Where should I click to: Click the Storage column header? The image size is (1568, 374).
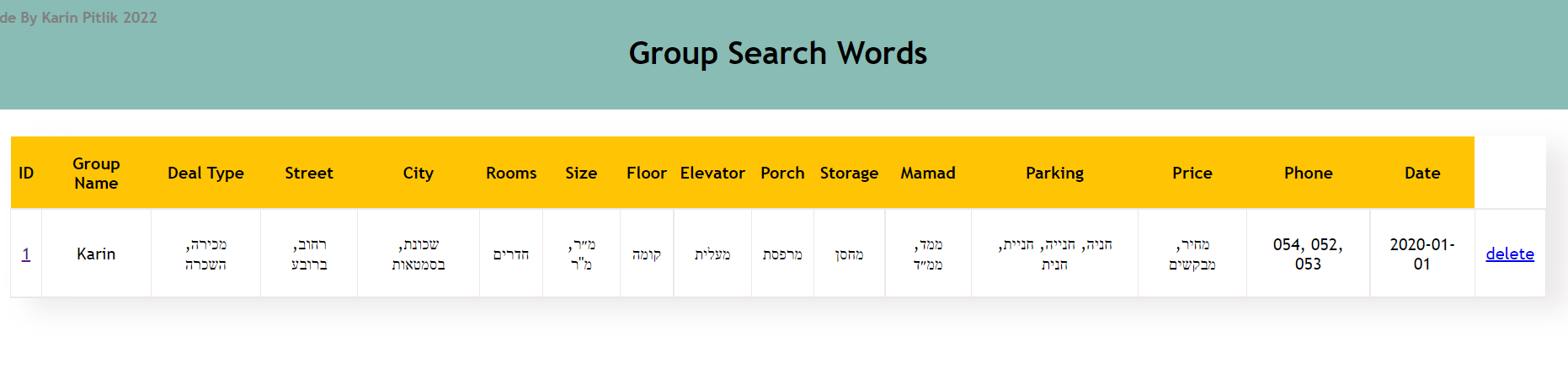click(x=849, y=173)
